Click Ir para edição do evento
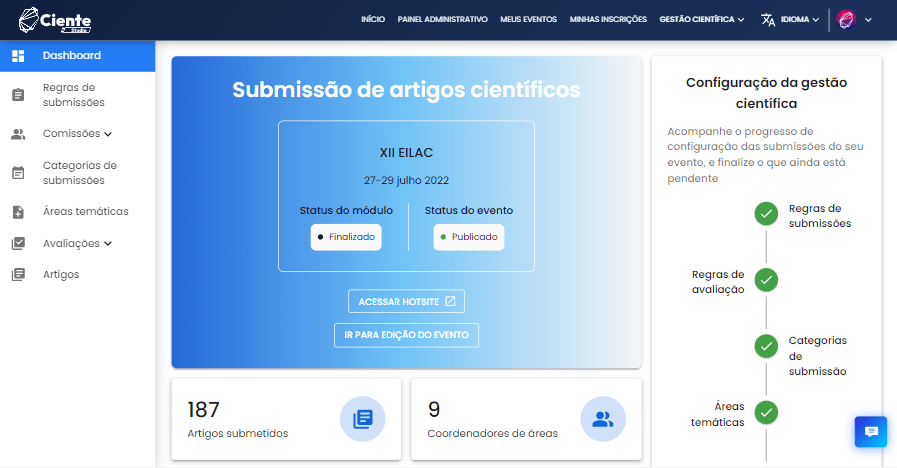 (406, 335)
